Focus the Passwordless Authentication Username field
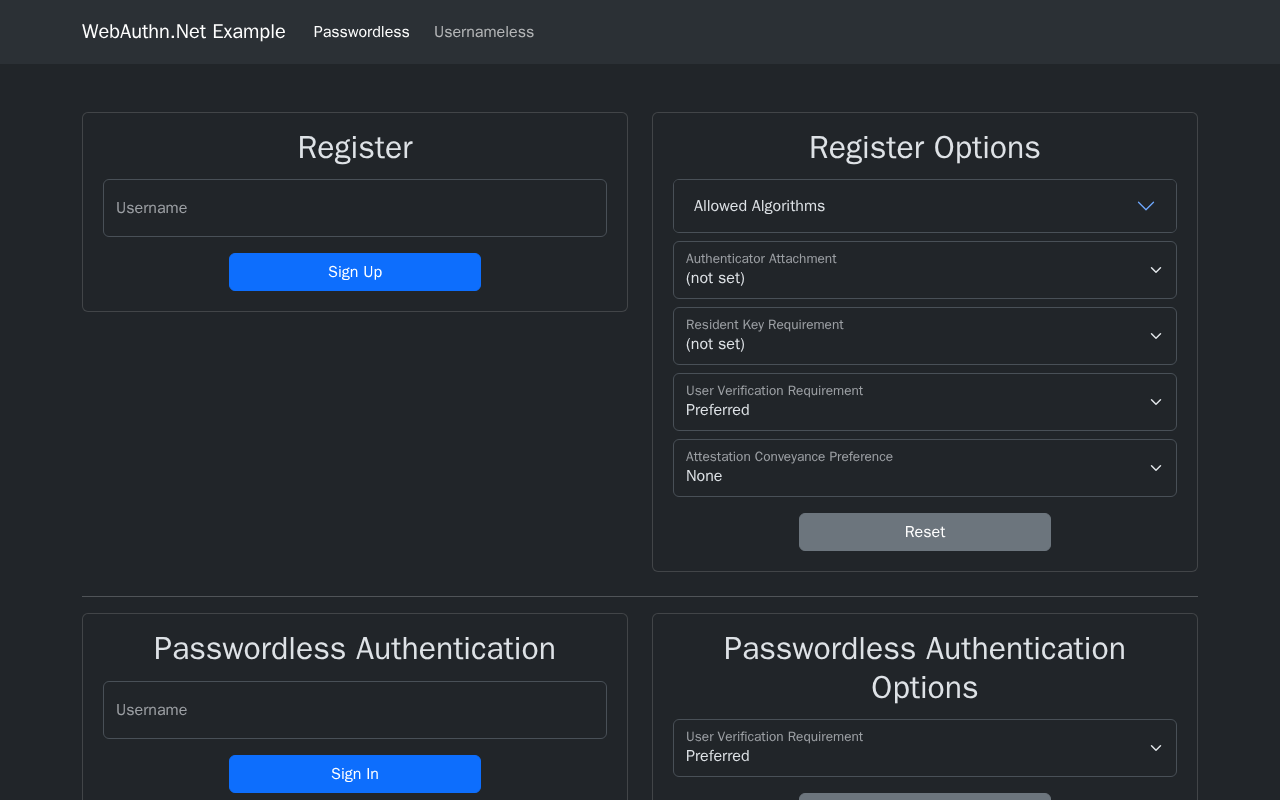Screen dimensions: 1280x800 point(355,710)
